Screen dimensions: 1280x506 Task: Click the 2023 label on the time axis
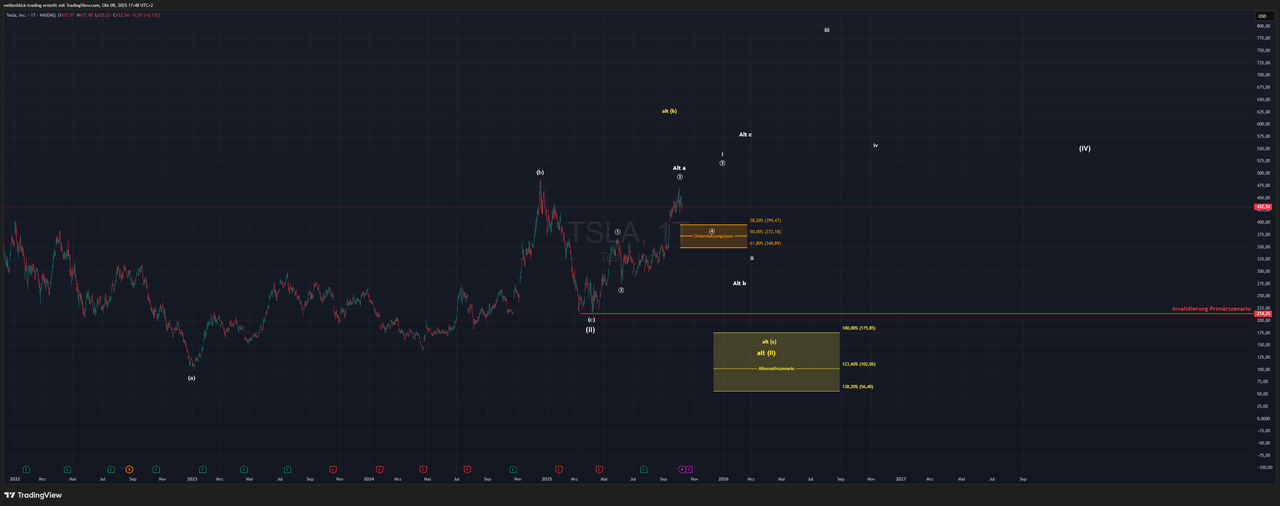point(192,479)
